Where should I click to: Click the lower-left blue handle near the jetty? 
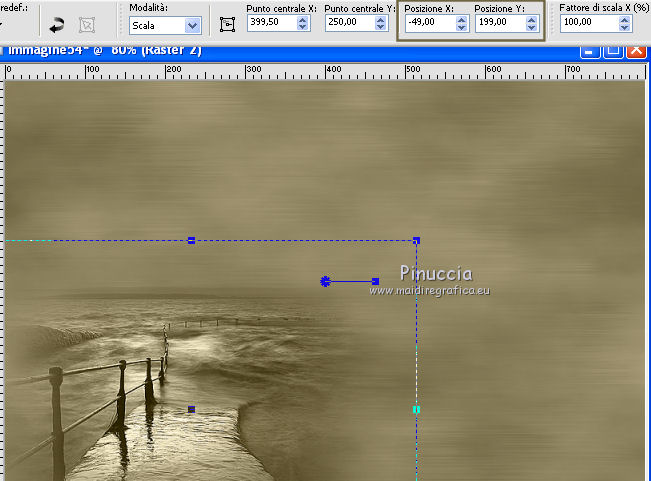pyautogui.click(x=191, y=409)
